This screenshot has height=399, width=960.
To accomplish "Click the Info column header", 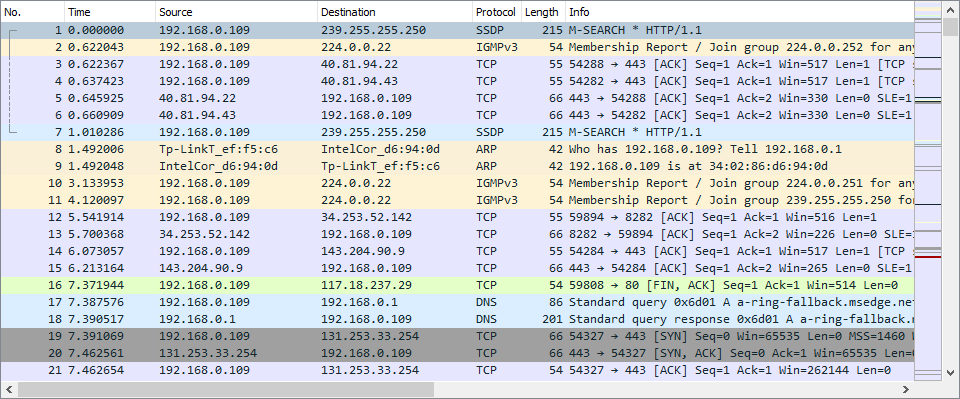I will click(740, 12).
